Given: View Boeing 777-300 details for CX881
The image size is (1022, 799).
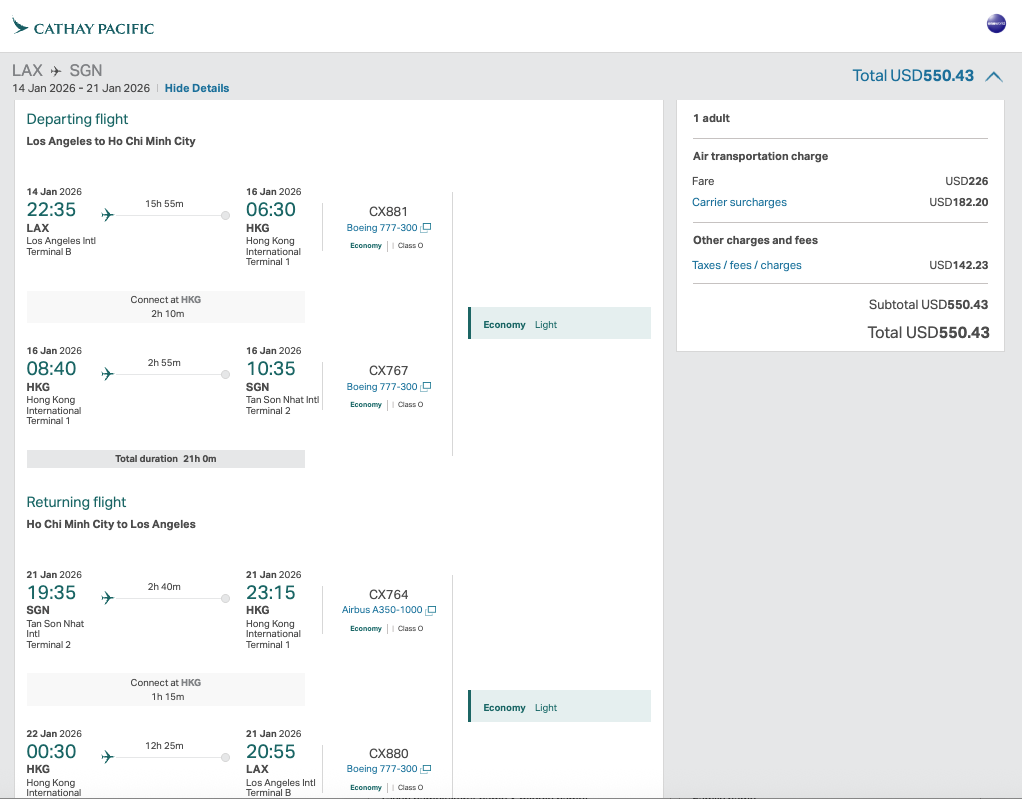Looking at the screenshot, I should [382, 228].
